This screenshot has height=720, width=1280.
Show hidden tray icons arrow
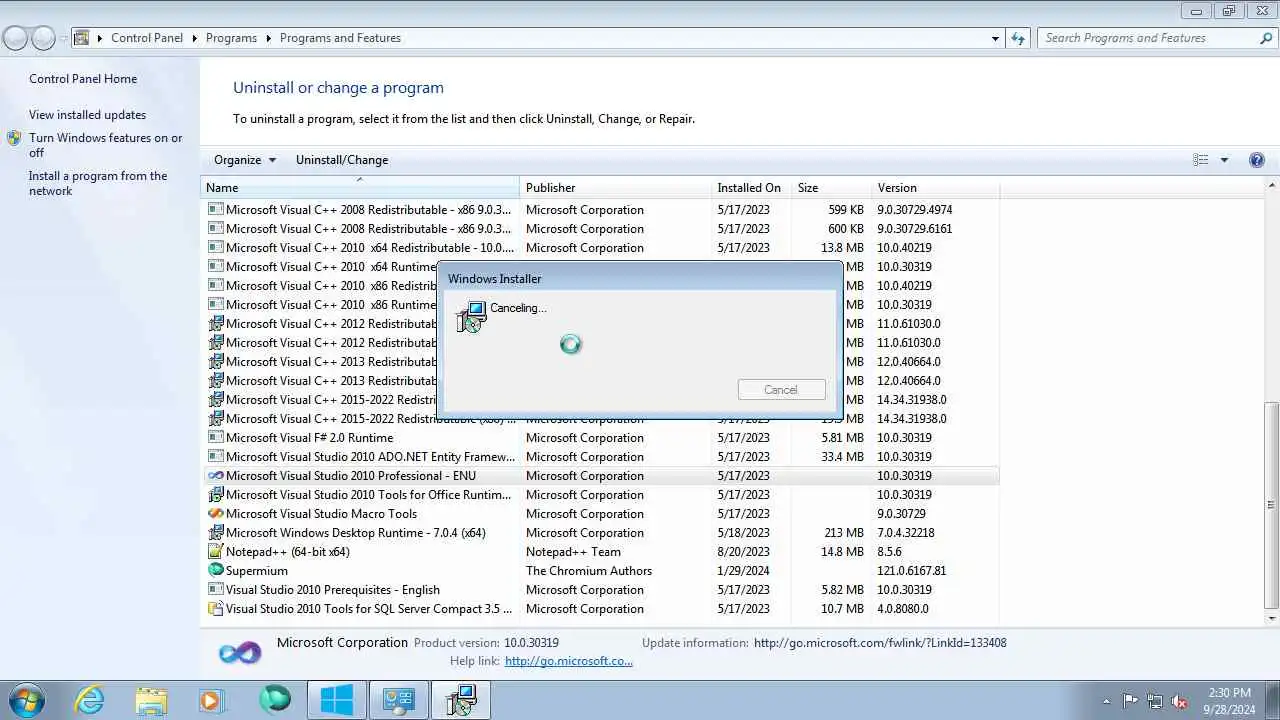1106,701
